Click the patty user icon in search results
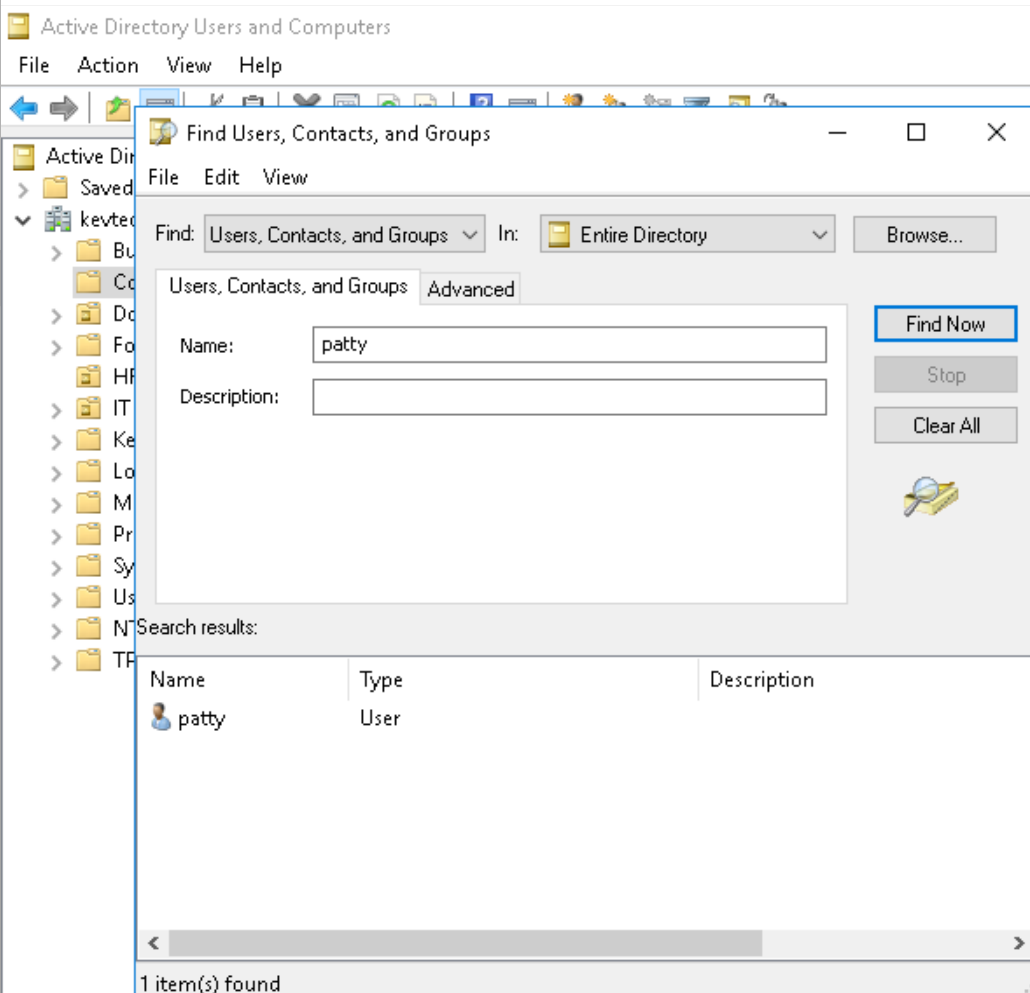 coord(160,717)
